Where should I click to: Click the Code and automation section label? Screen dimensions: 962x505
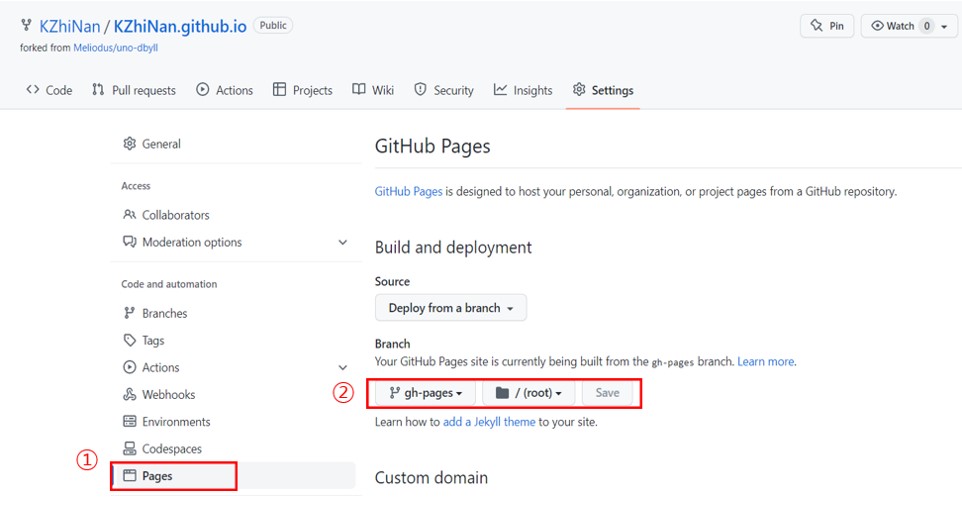click(x=169, y=284)
